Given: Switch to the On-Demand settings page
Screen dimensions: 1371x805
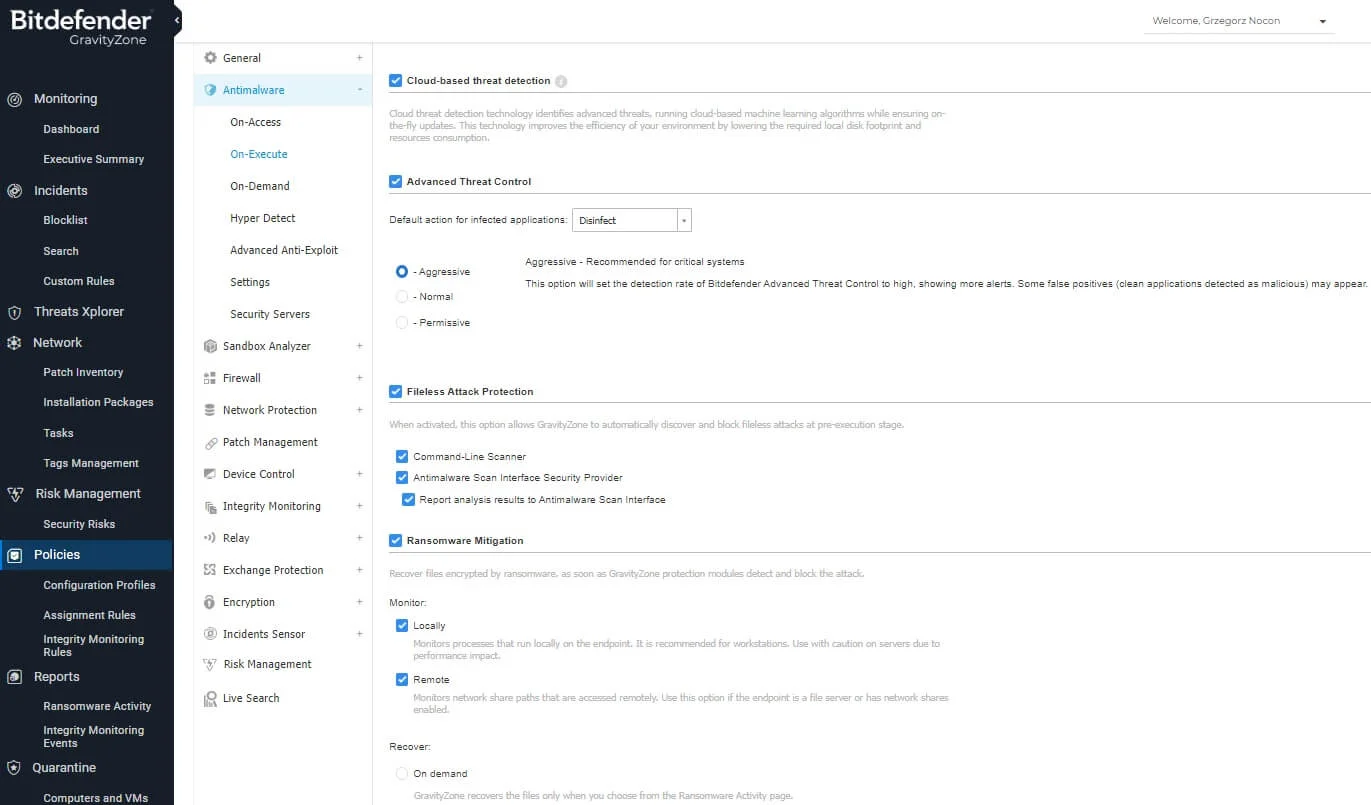Looking at the screenshot, I should click(x=258, y=185).
